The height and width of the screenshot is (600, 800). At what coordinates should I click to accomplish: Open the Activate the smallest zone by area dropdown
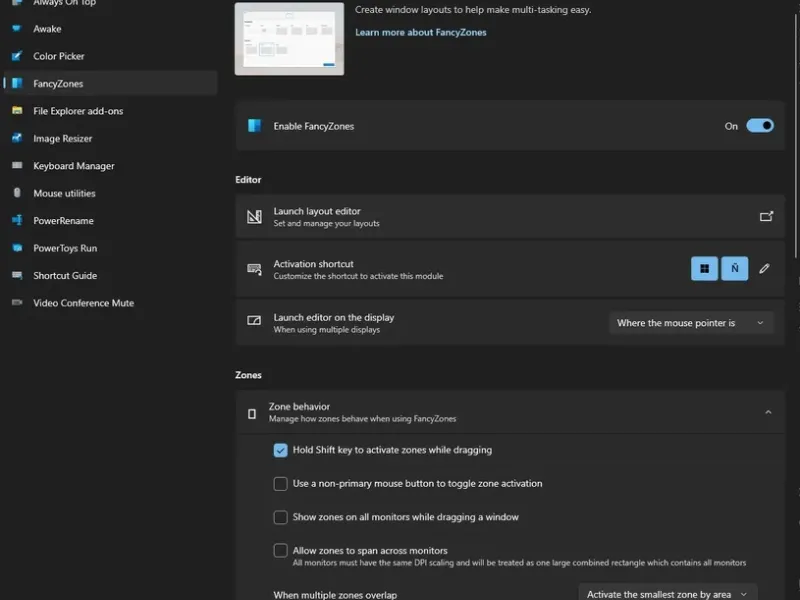pyautogui.click(x=668, y=594)
